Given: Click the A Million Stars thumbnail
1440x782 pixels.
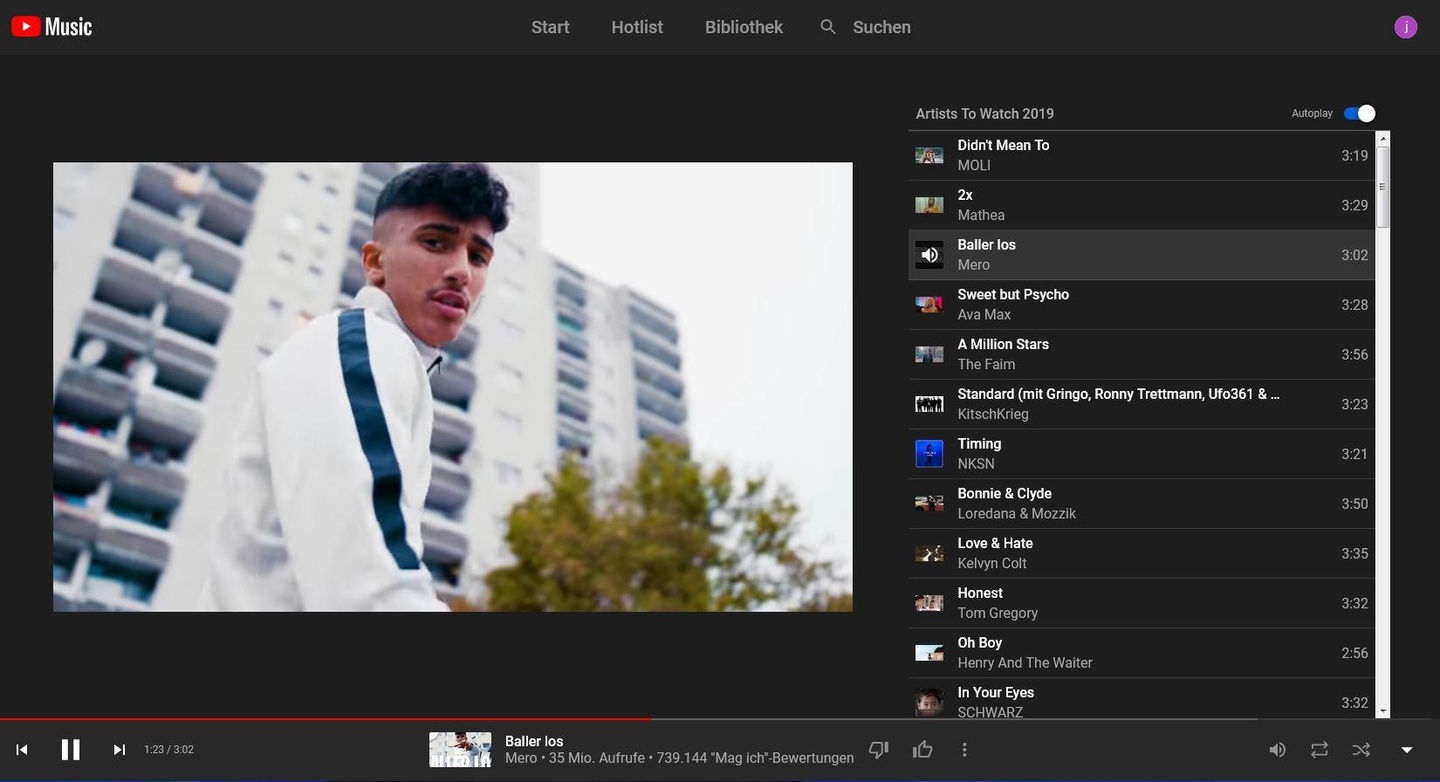Looking at the screenshot, I should click(x=929, y=355).
